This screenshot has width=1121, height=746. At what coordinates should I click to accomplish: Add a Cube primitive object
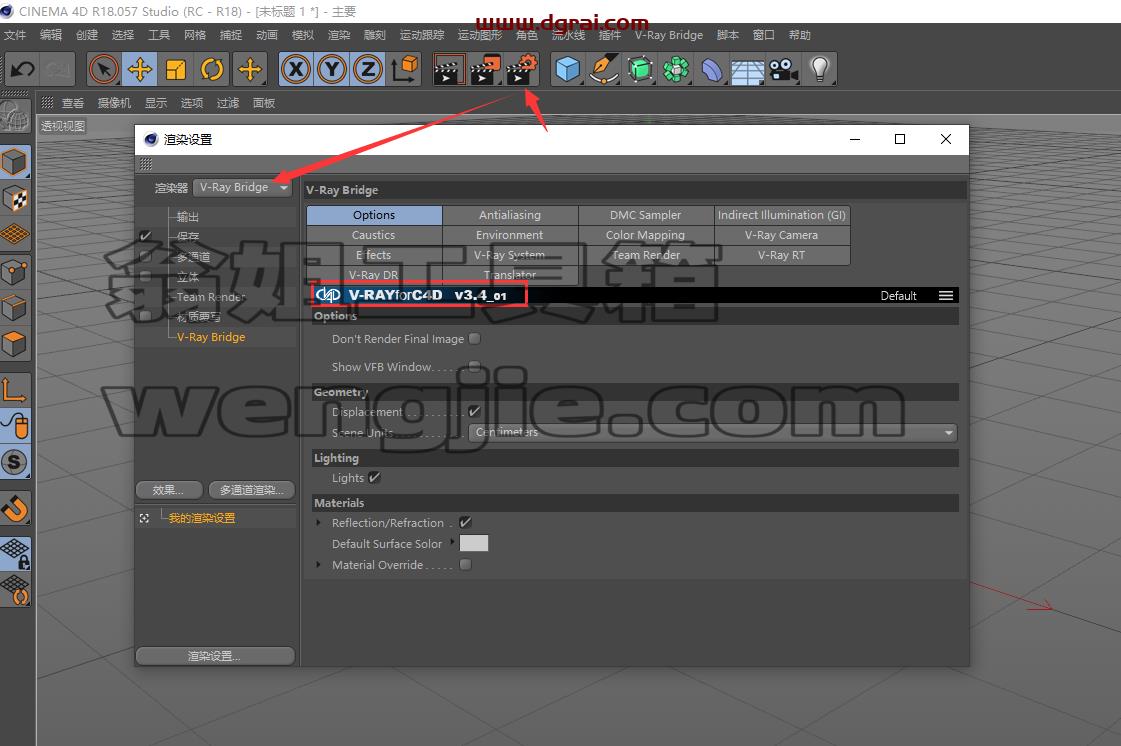[x=568, y=69]
